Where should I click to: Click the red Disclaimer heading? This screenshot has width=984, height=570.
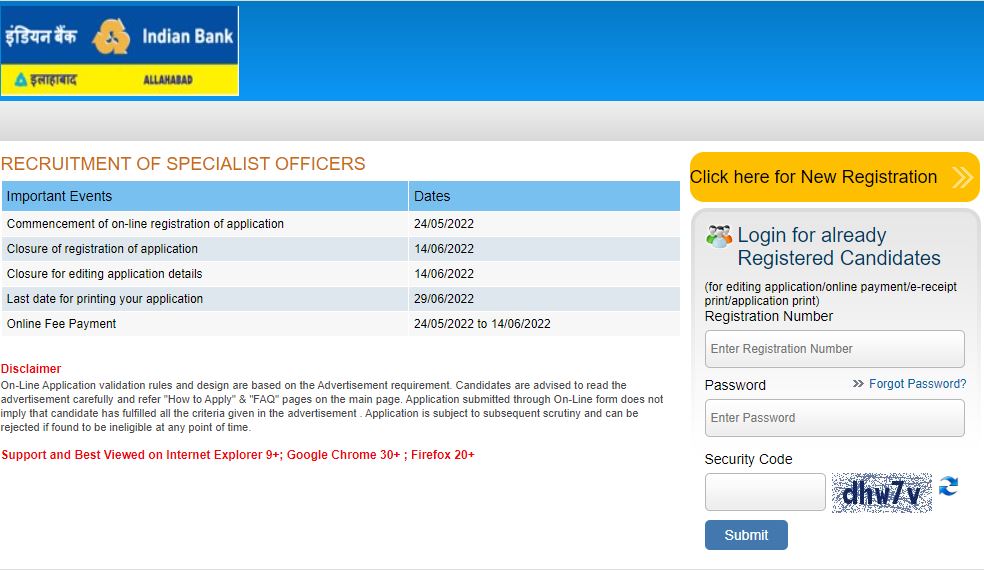click(x=31, y=369)
